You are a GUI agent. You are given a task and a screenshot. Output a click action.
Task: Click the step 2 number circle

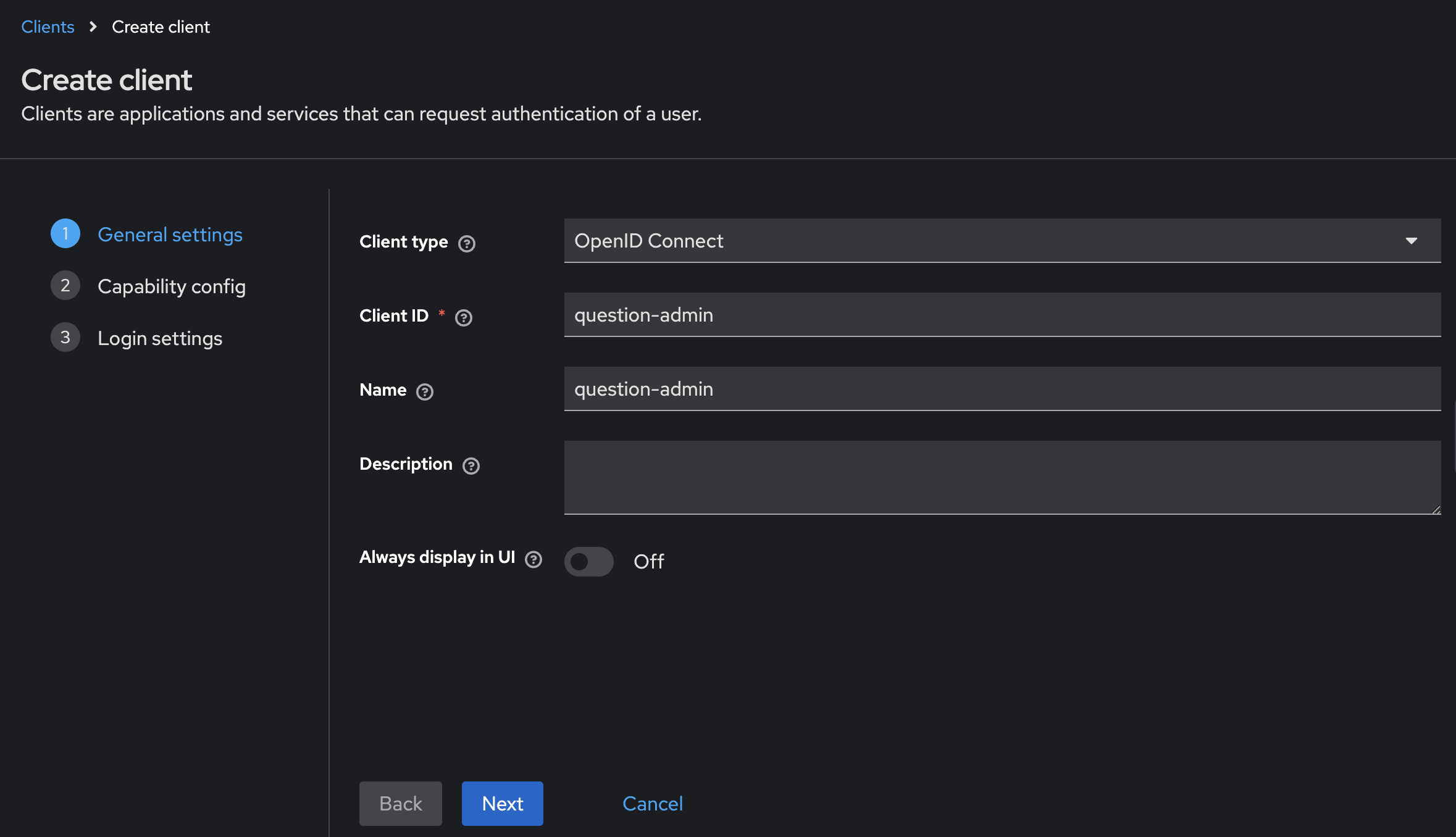coord(65,286)
